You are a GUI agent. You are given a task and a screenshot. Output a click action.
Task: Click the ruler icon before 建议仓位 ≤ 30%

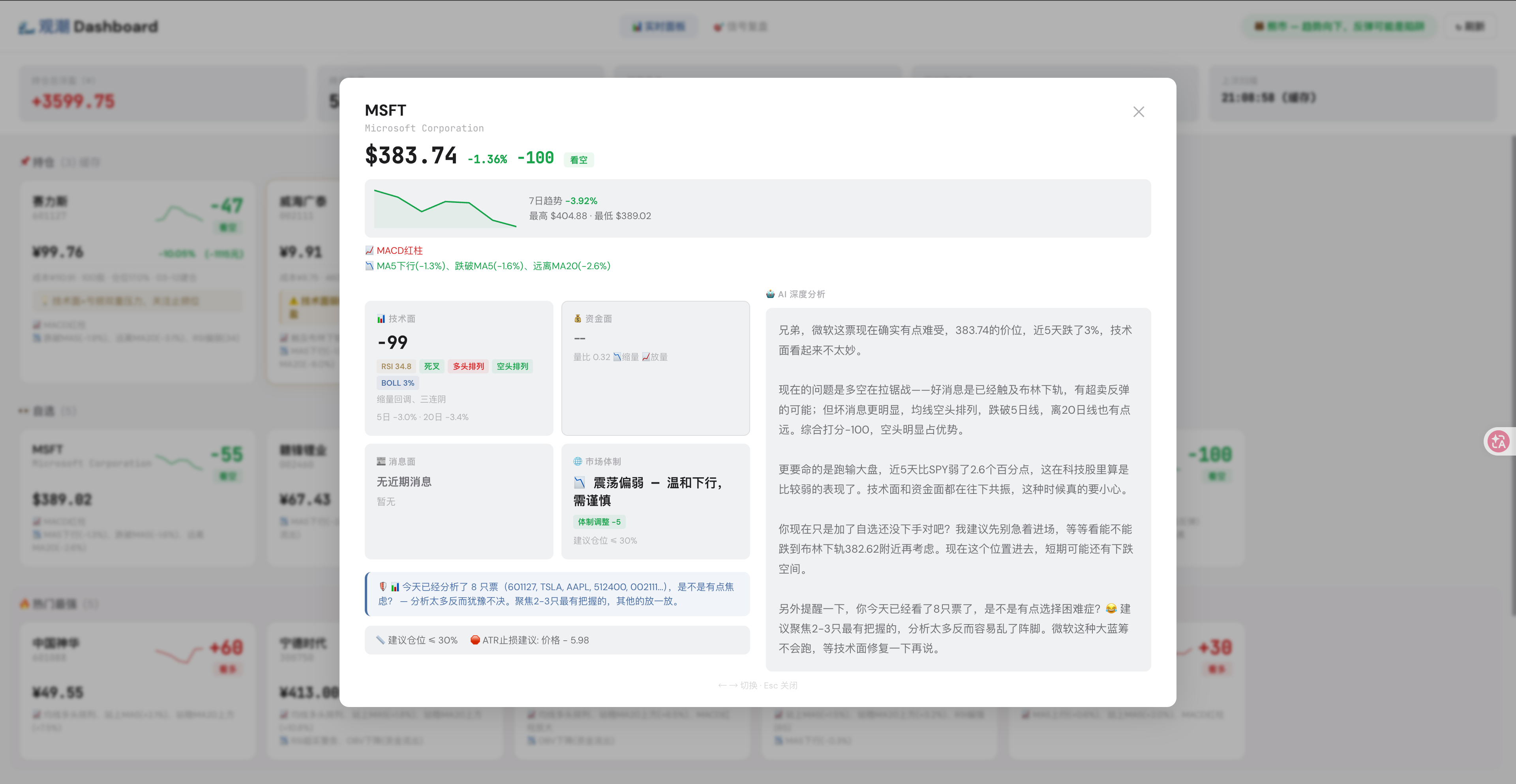(381, 640)
